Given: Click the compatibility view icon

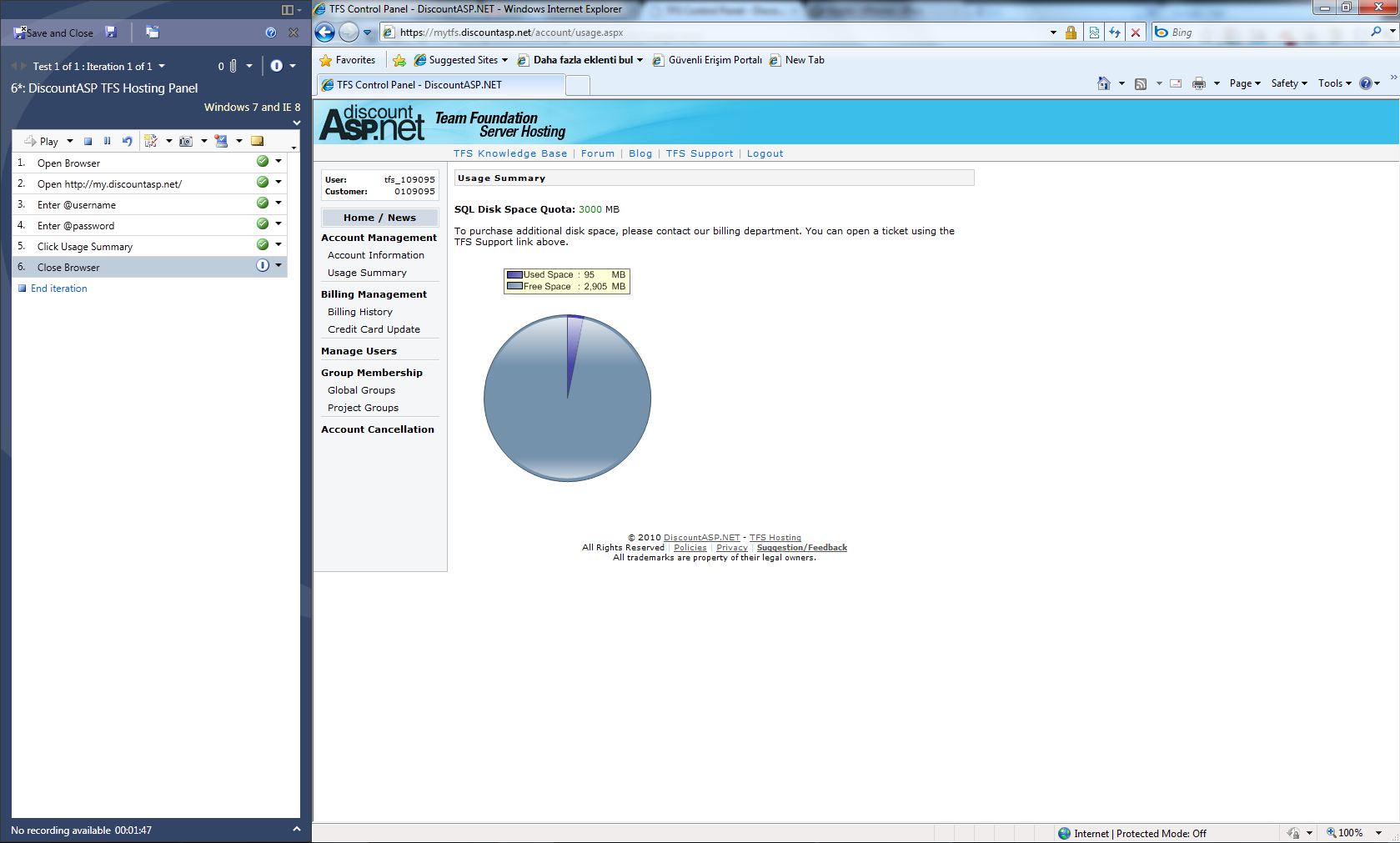Looking at the screenshot, I should [1094, 33].
